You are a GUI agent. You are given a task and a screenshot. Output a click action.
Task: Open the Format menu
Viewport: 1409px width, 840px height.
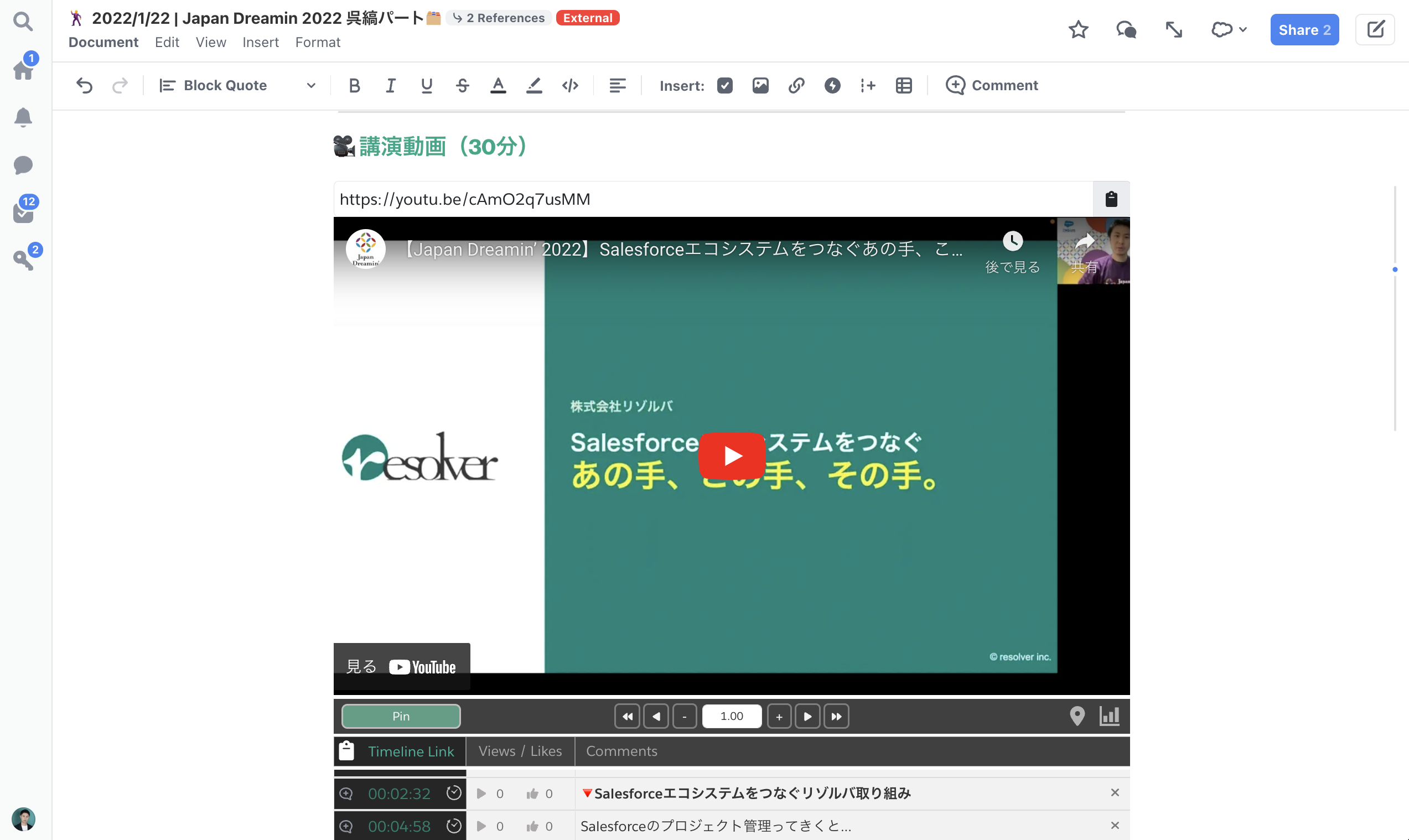[x=318, y=43]
